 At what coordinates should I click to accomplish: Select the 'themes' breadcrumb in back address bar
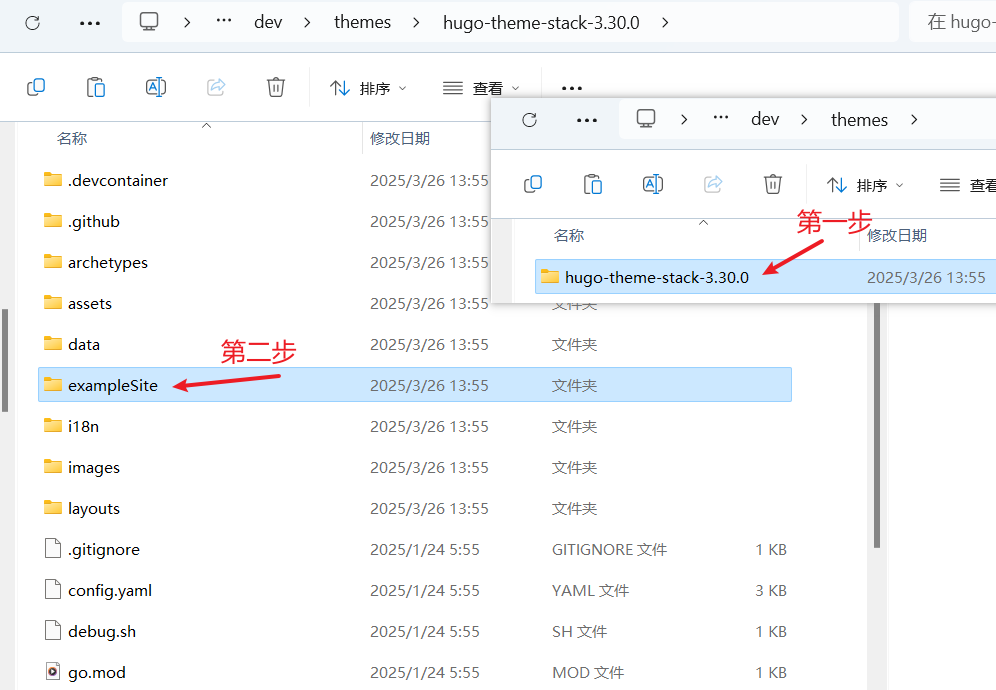point(362,22)
